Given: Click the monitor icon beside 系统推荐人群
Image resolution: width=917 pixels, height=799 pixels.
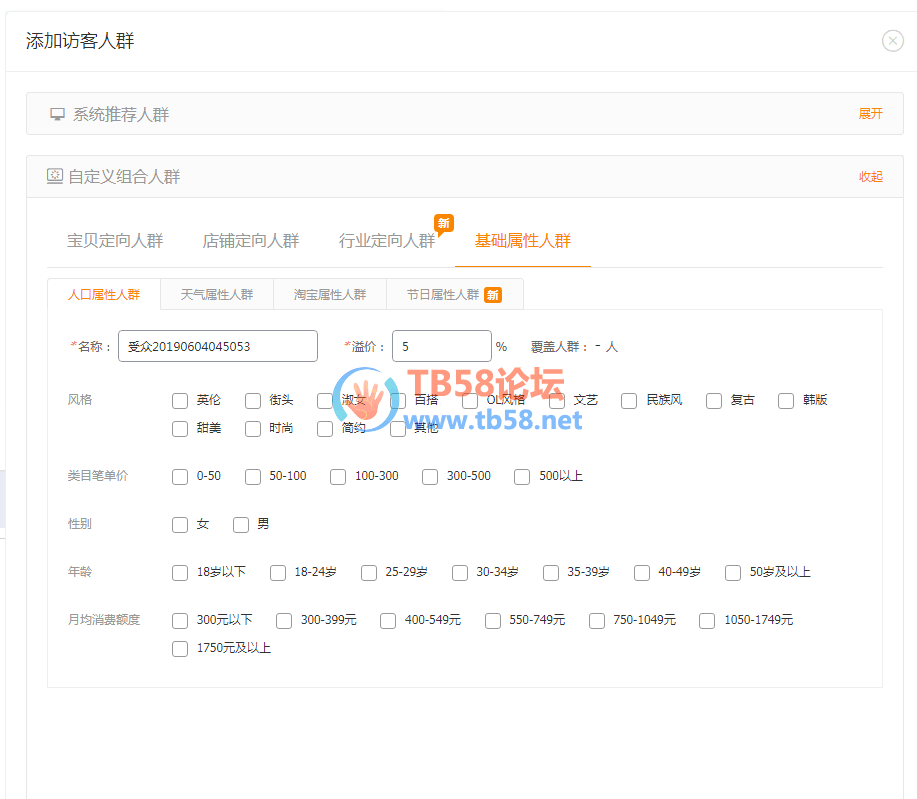Looking at the screenshot, I should (x=58, y=115).
